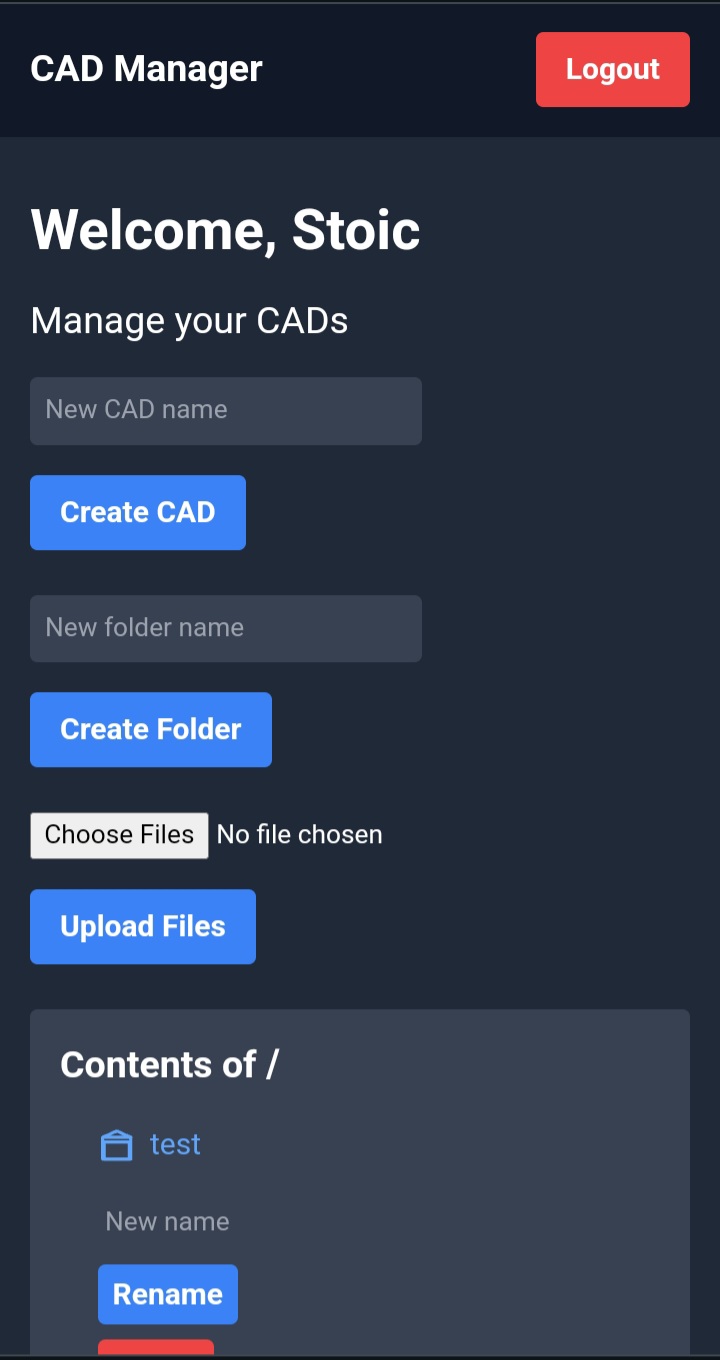Click the Welcome, Stoic heading

(x=225, y=230)
